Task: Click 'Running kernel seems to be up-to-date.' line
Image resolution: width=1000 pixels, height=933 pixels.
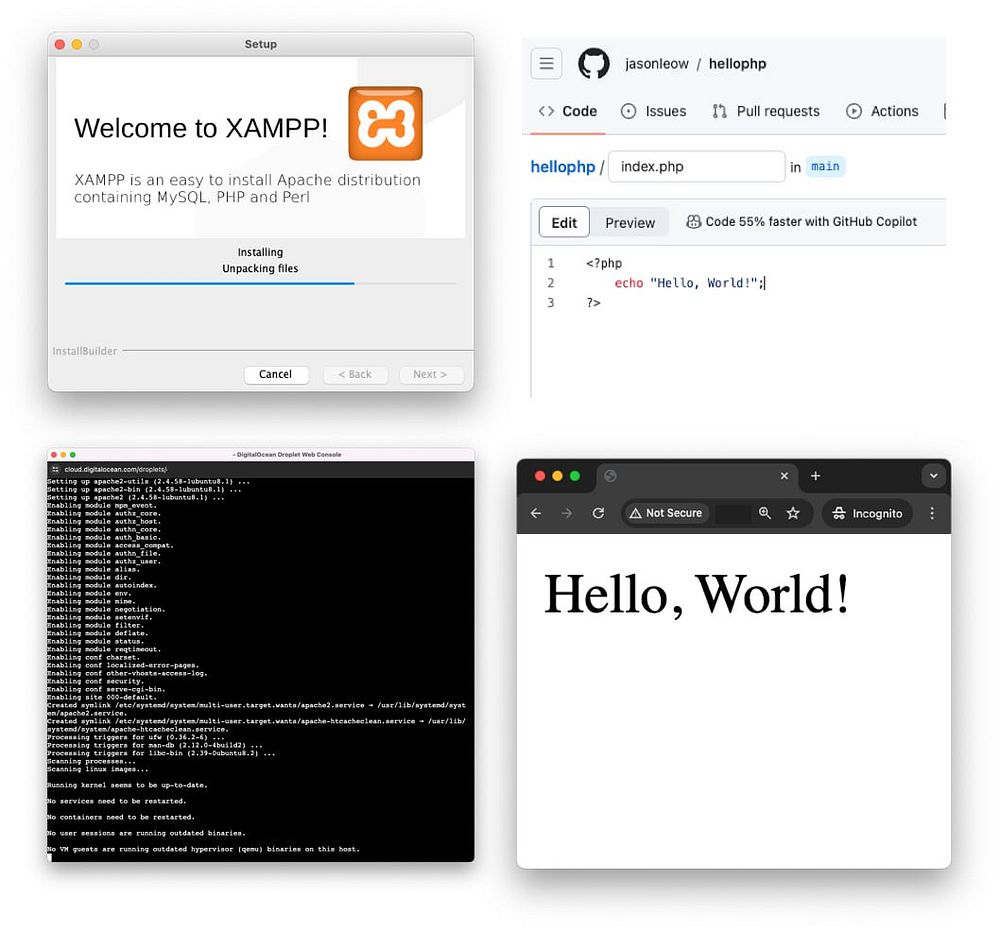Action: 128,785
